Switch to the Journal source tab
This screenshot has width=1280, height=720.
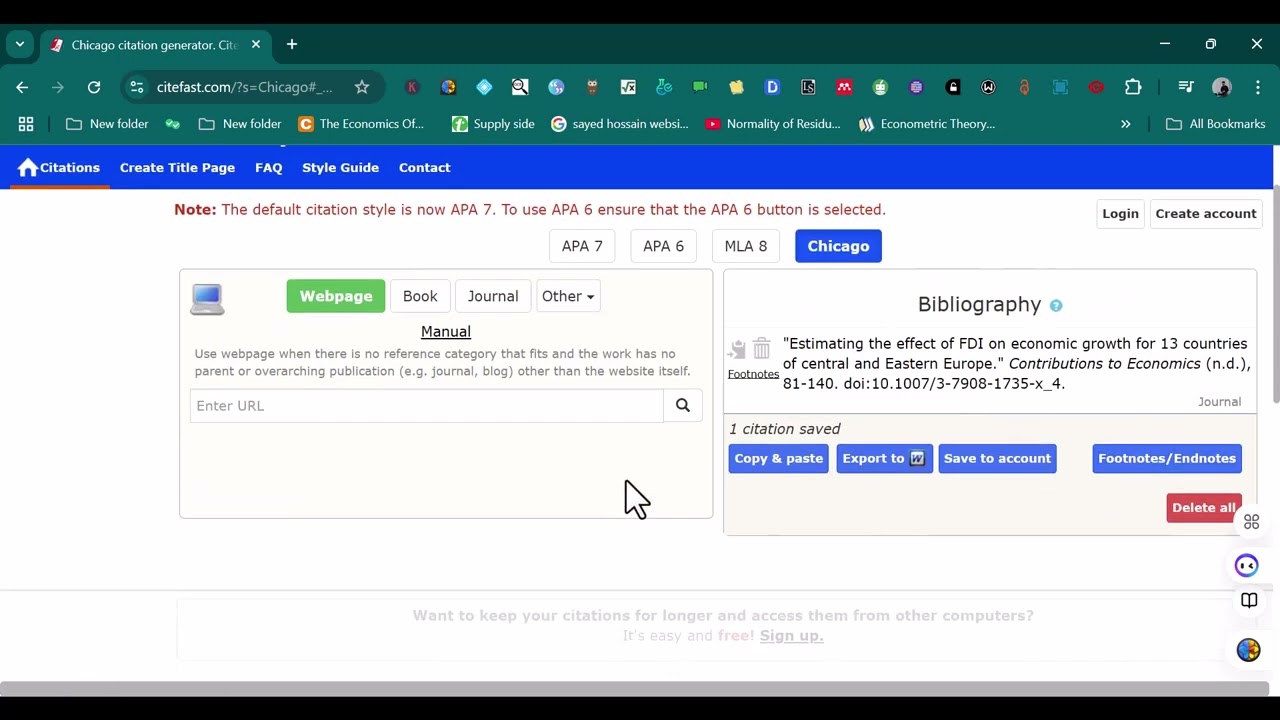(493, 296)
